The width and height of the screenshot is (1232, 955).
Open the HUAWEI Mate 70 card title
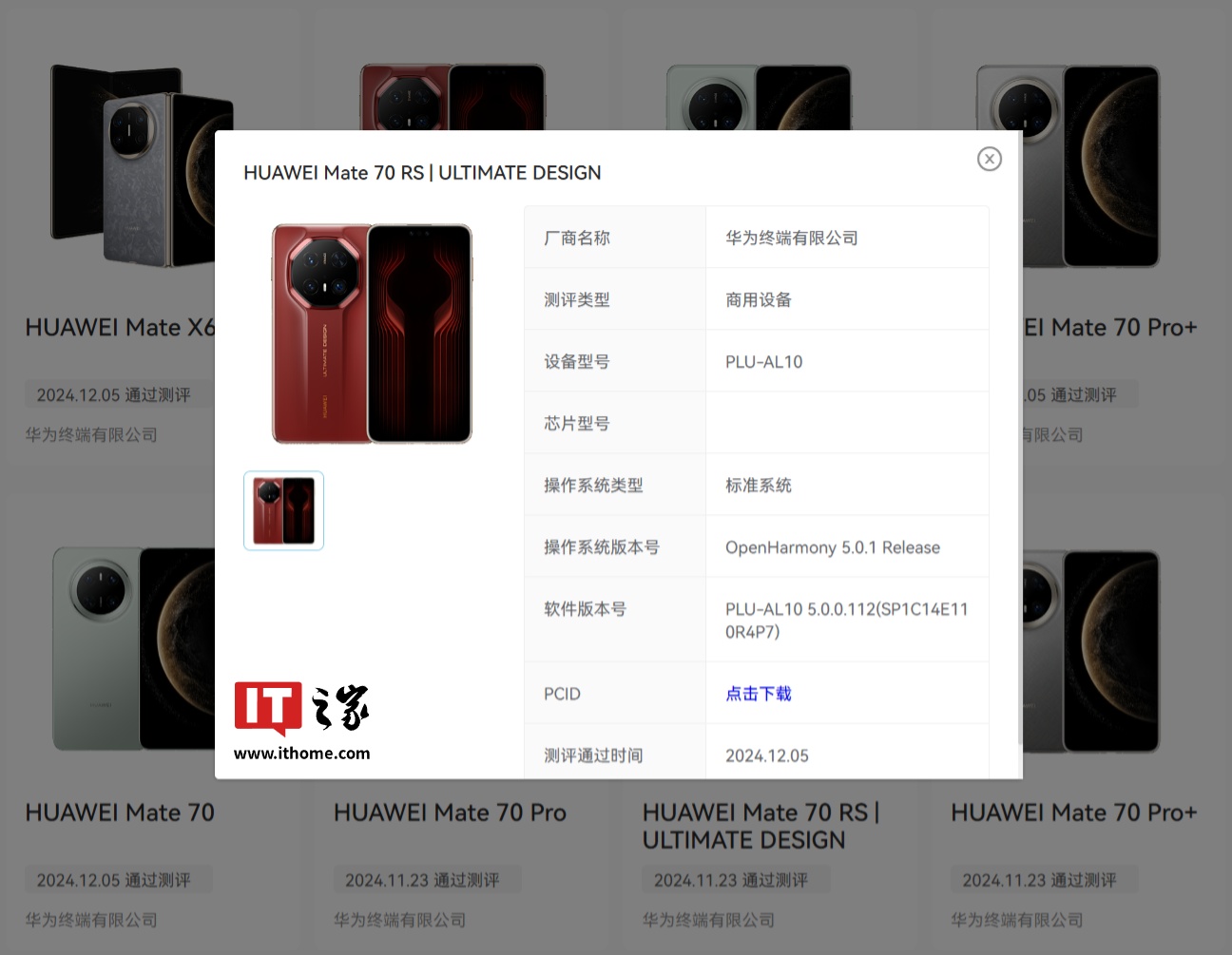pos(120,812)
